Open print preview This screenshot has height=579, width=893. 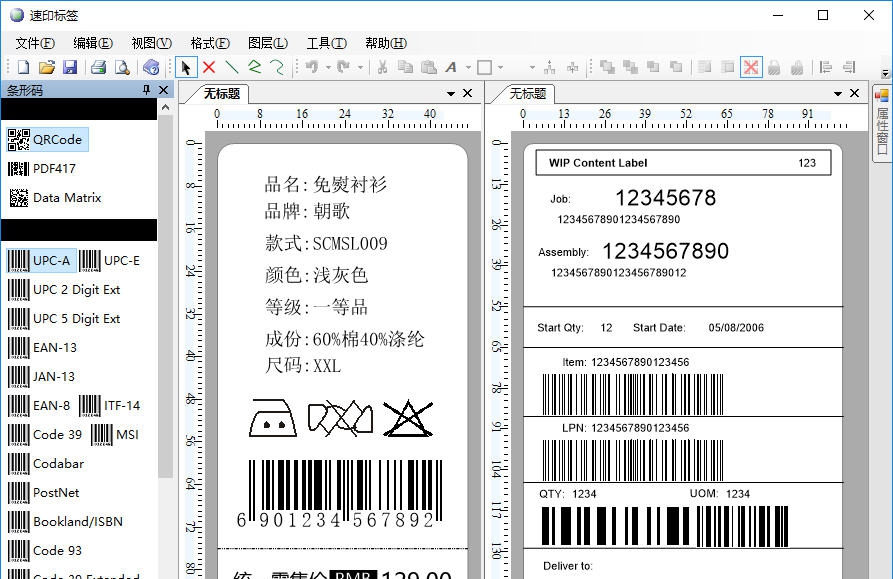pyautogui.click(x=123, y=67)
